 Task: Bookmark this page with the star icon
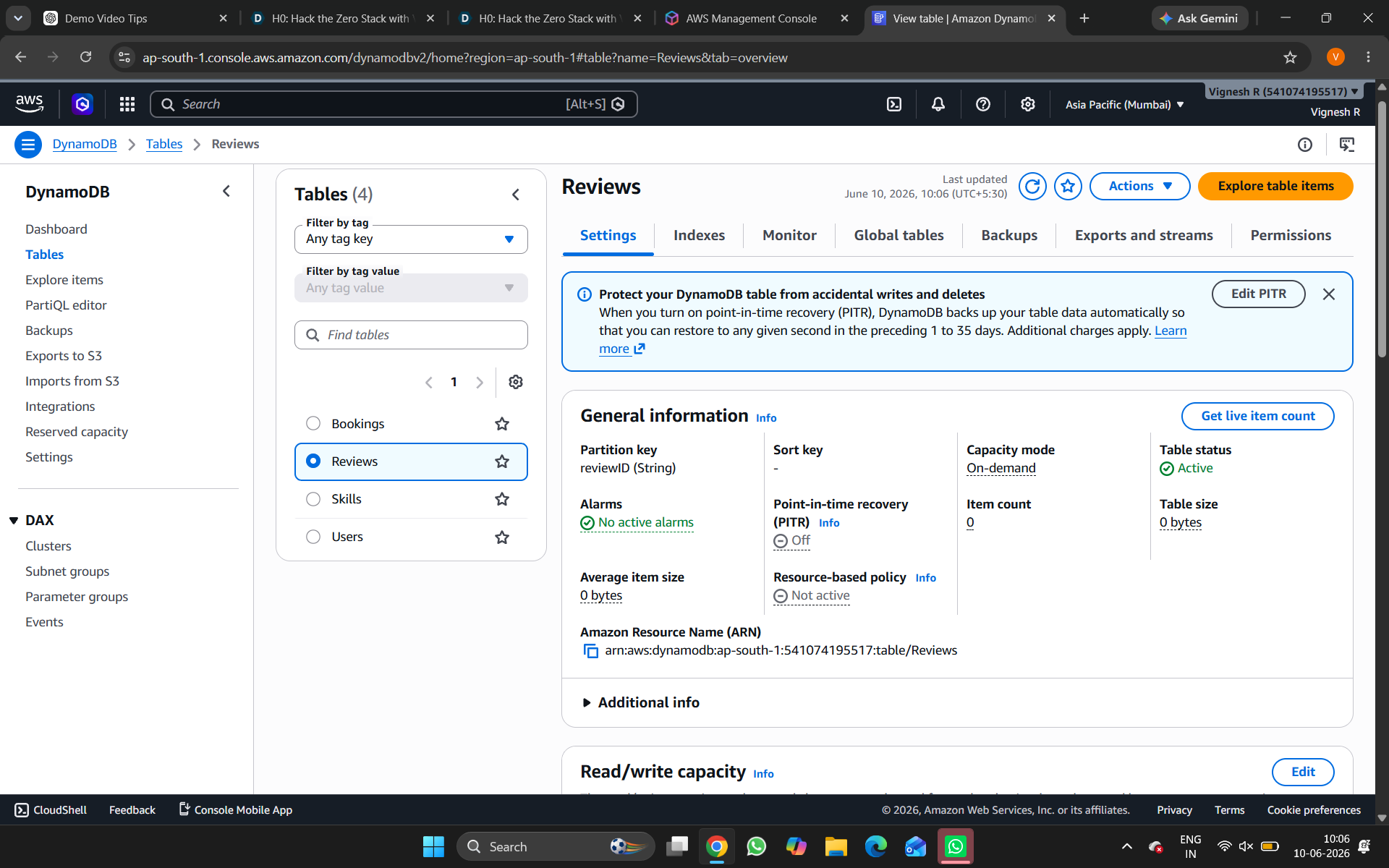click(1290, 57)
